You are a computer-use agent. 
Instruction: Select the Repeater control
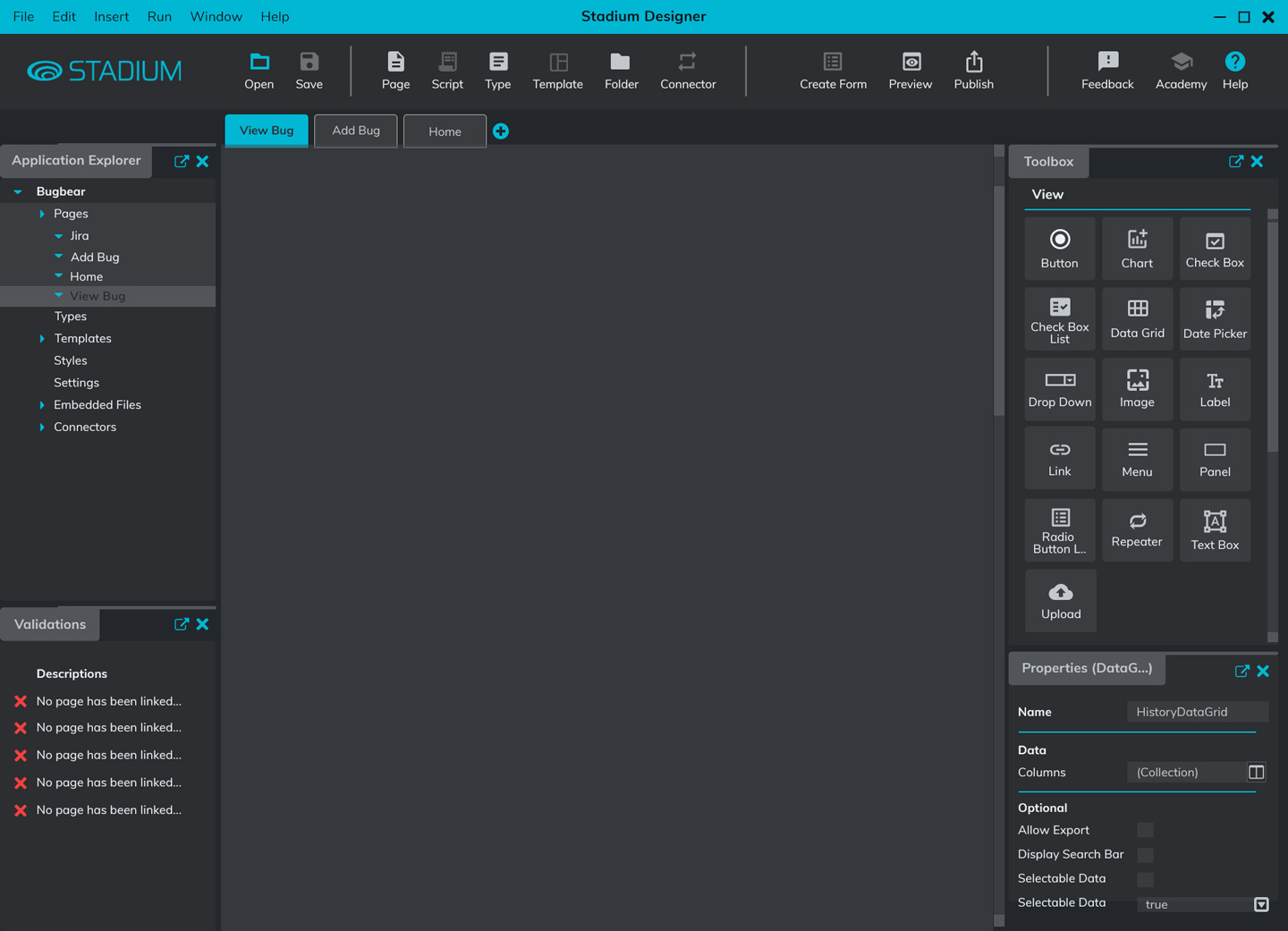coord(1137,530)
